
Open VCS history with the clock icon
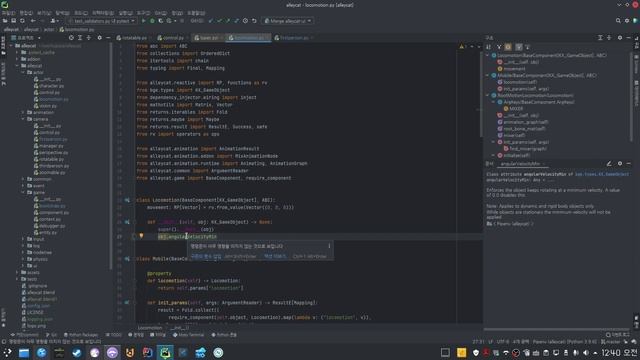pos(245,21)
